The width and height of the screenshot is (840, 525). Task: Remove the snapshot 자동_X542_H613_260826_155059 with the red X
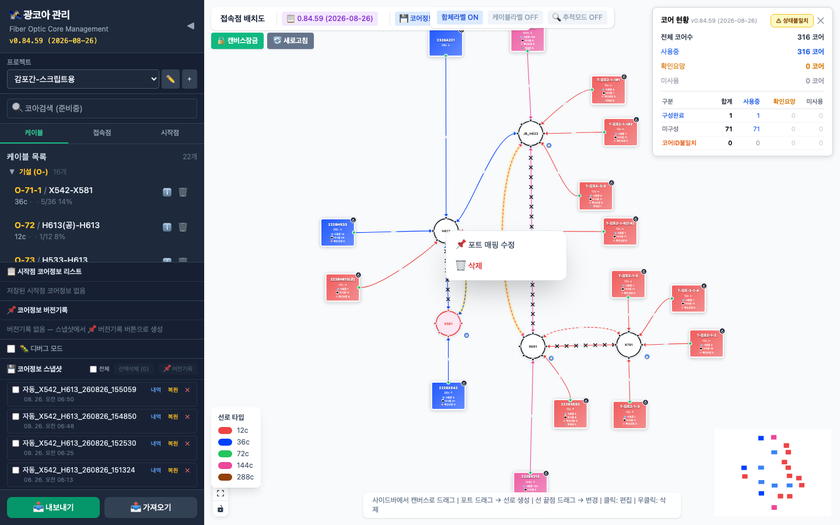188,390
